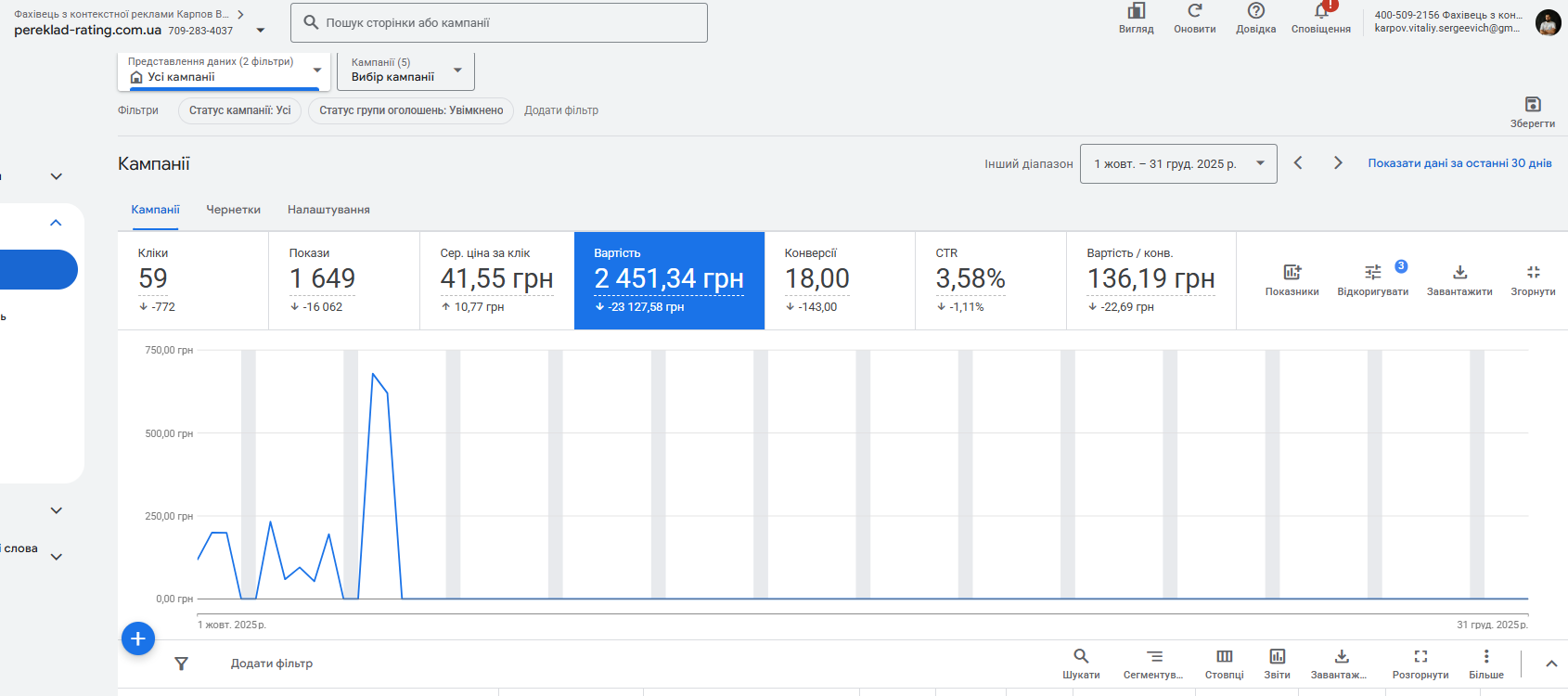Open the date range dropdown
Screen dimensions: 1568x696
tap(1178, 163)
